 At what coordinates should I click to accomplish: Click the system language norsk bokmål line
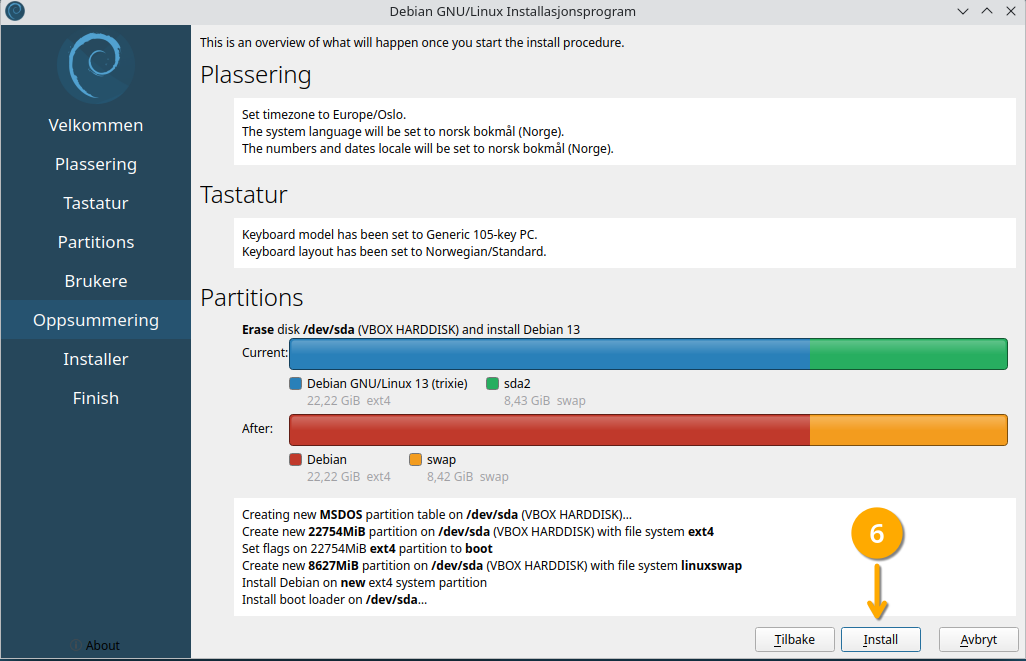403,132
